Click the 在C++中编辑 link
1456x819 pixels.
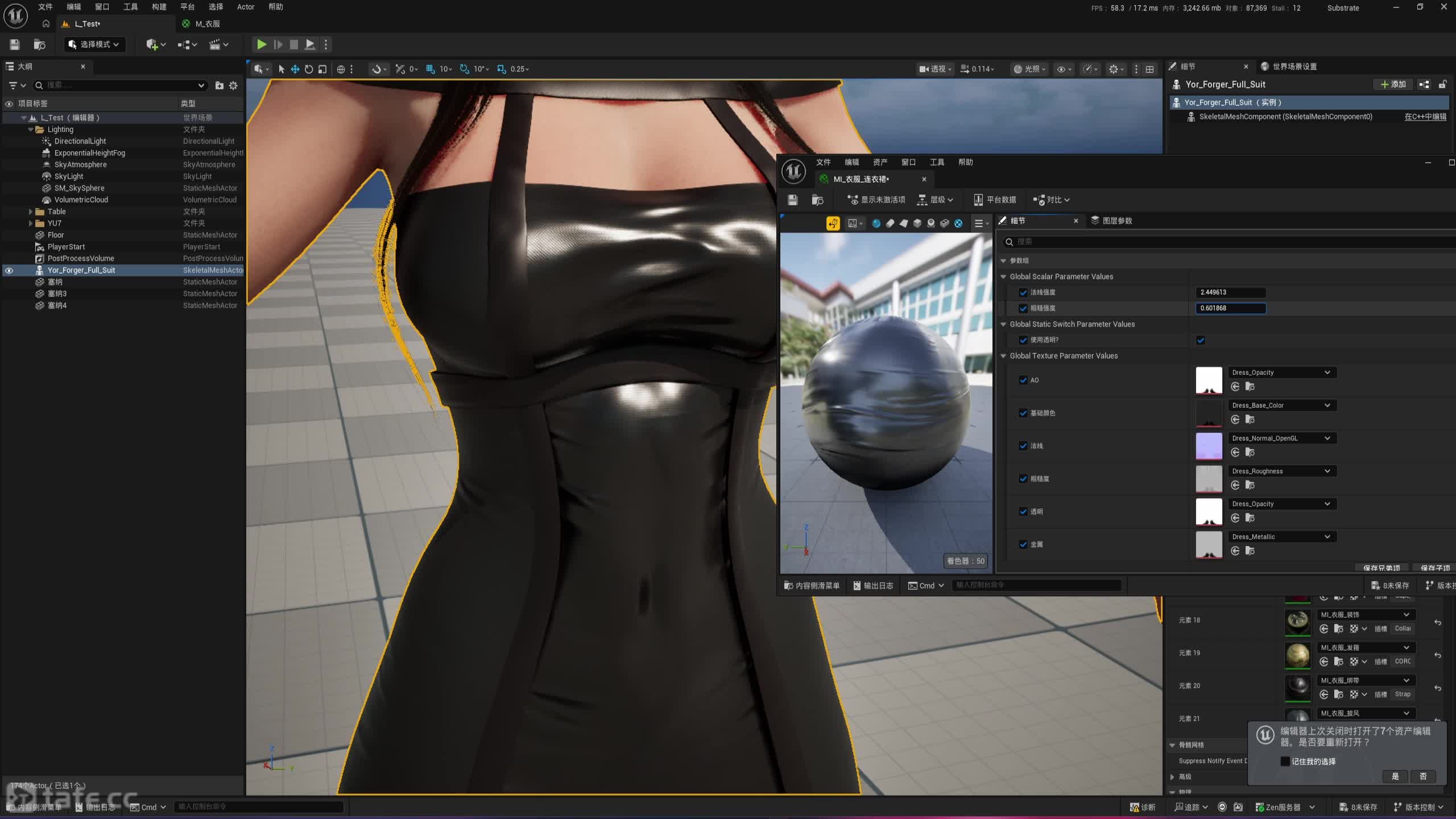(1425, 117)
